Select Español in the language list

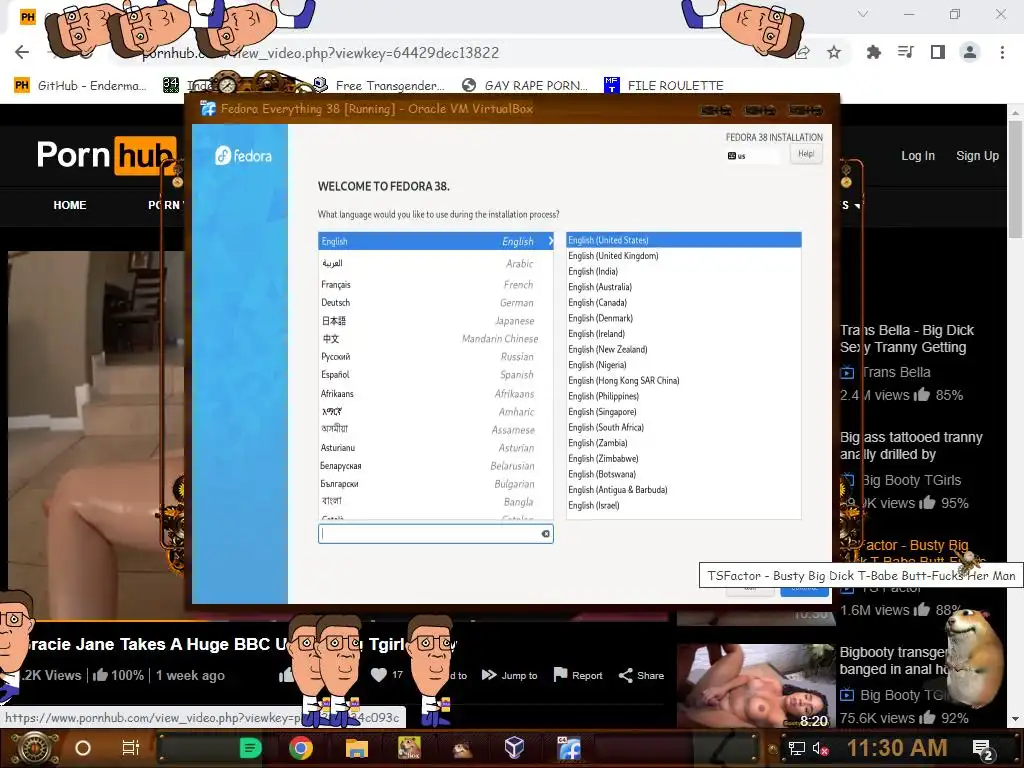click(x=436, y=375)
